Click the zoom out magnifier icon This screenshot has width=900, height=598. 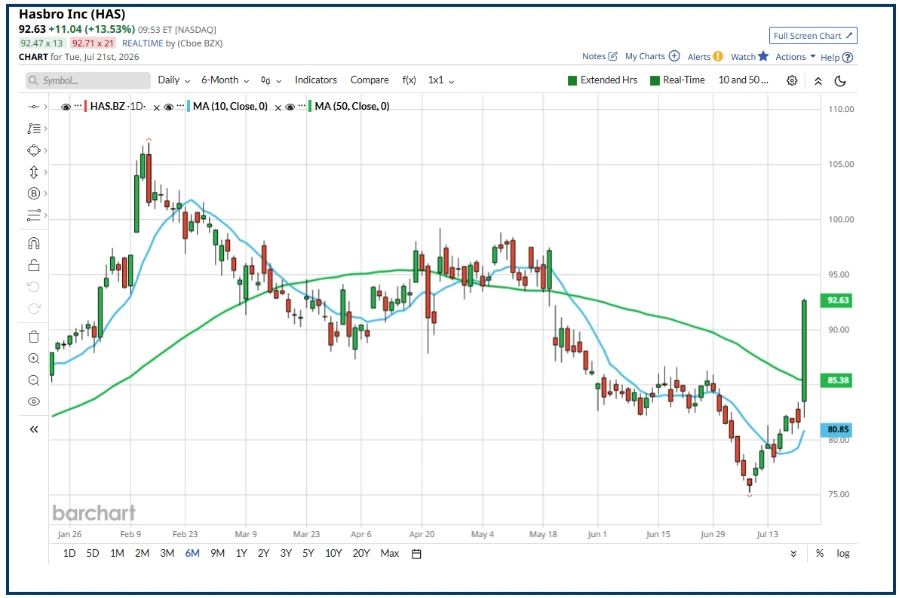tap(34, 380)
